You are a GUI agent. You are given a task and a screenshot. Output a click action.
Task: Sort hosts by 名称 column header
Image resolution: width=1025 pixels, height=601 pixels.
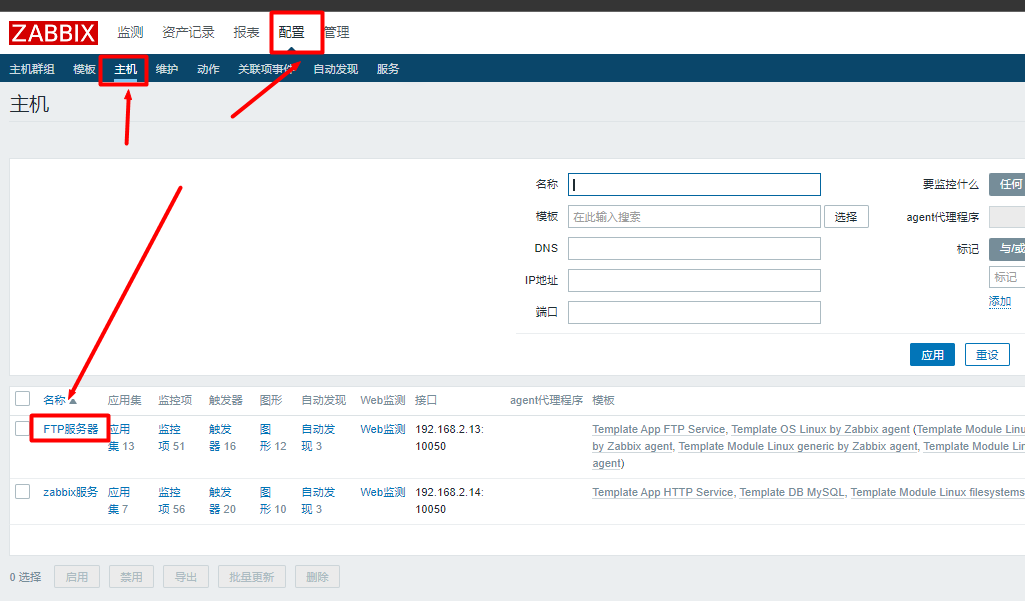54,400
